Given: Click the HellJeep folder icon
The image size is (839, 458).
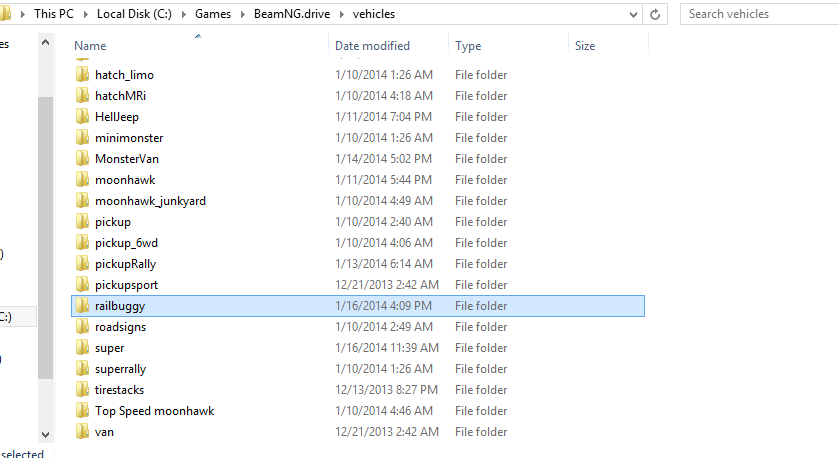Looking at the screenshot, I should (x=82, y=117).
